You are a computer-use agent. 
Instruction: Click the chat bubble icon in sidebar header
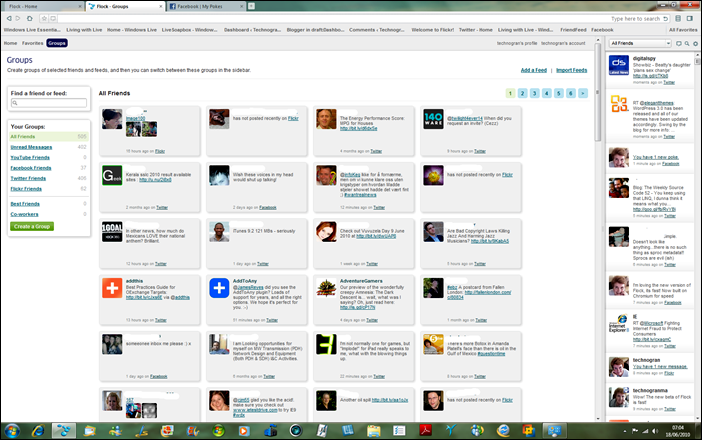[x=679, y=43]
